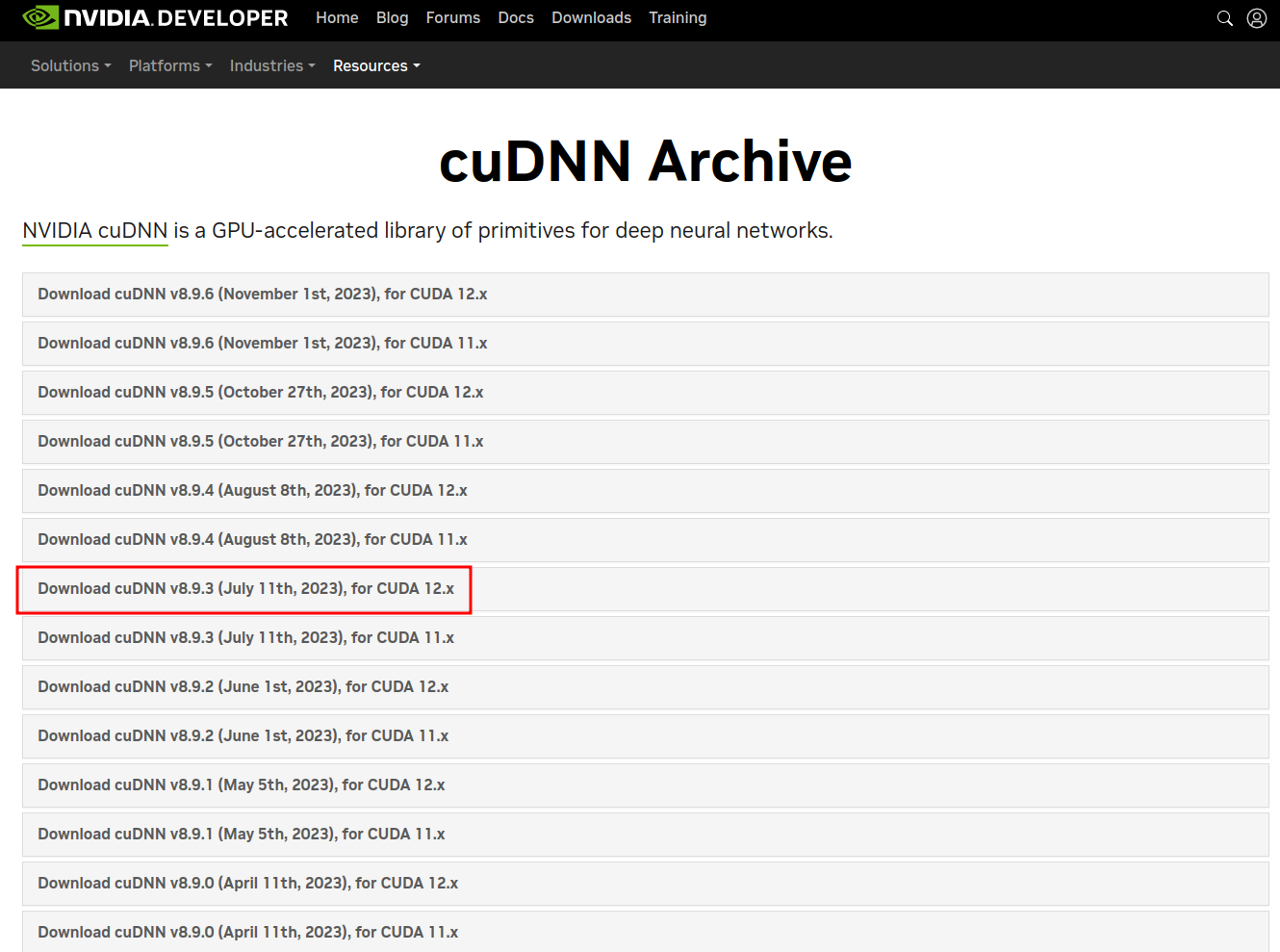
Task: Go to the Downloads section
Action: click(591, 17)
